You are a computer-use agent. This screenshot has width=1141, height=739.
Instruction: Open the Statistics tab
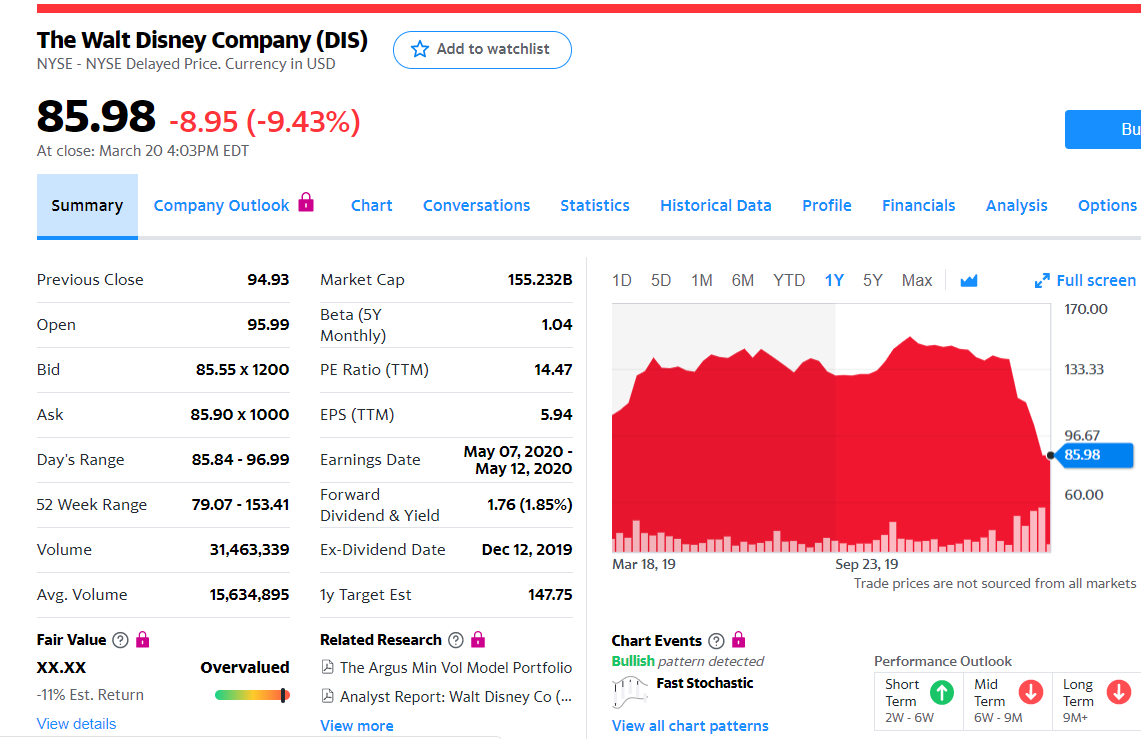(x=595, y=206)
